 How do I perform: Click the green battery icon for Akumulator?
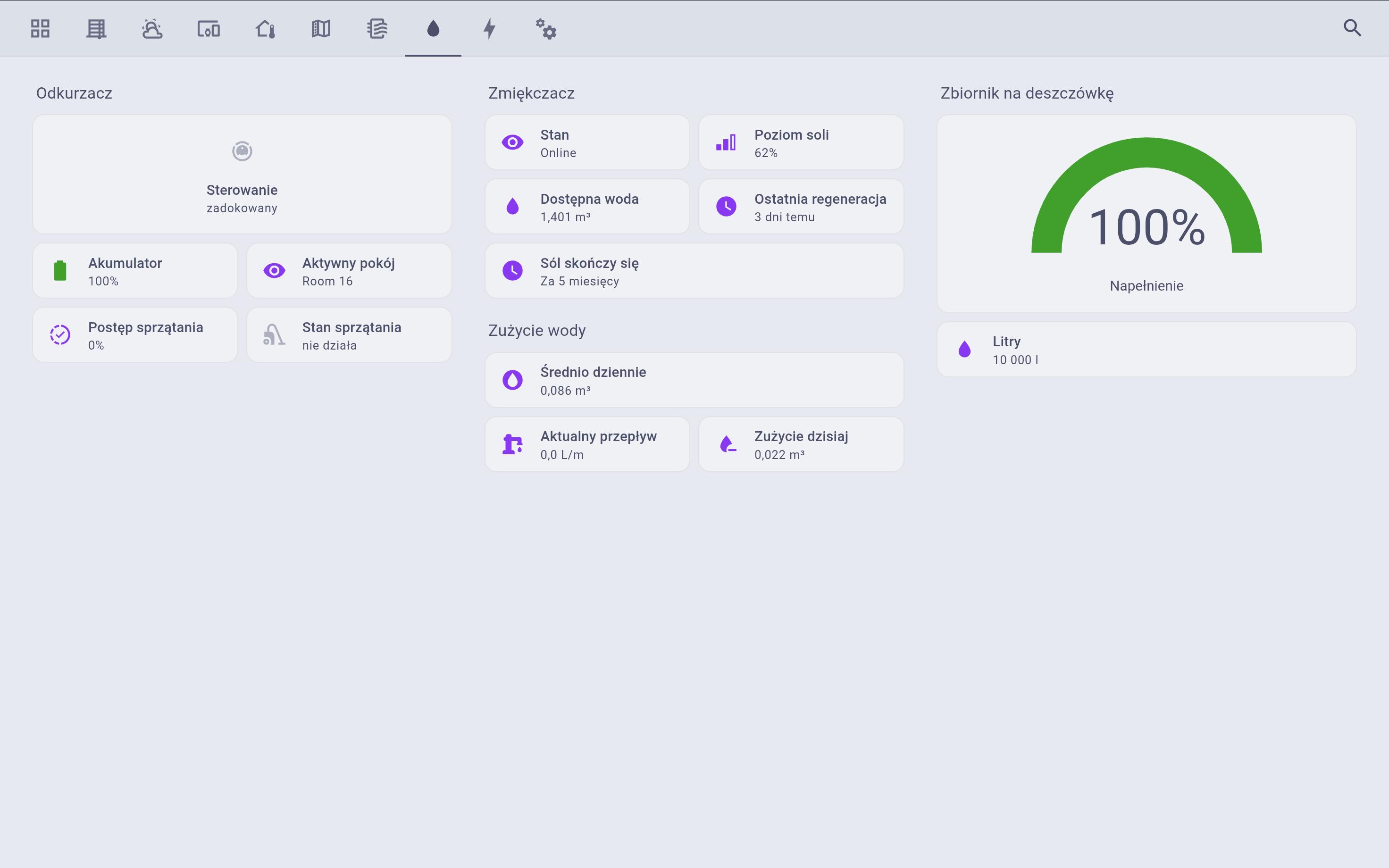pyautogui.click(x=60, y=270)
